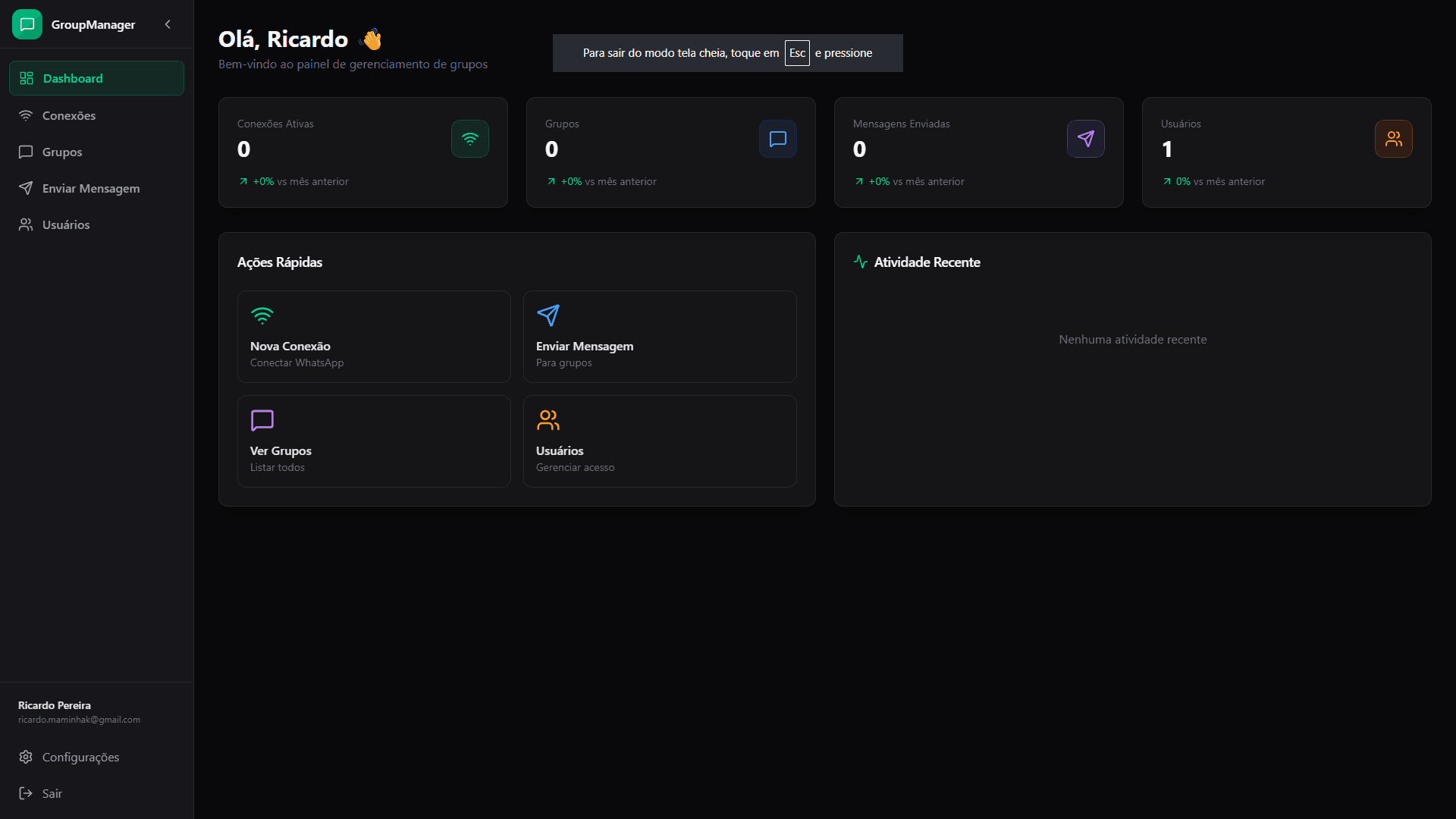The image size is (1456, 819).
Task: Click the people icon beside Usuários in sidebar
Action: 26,224
